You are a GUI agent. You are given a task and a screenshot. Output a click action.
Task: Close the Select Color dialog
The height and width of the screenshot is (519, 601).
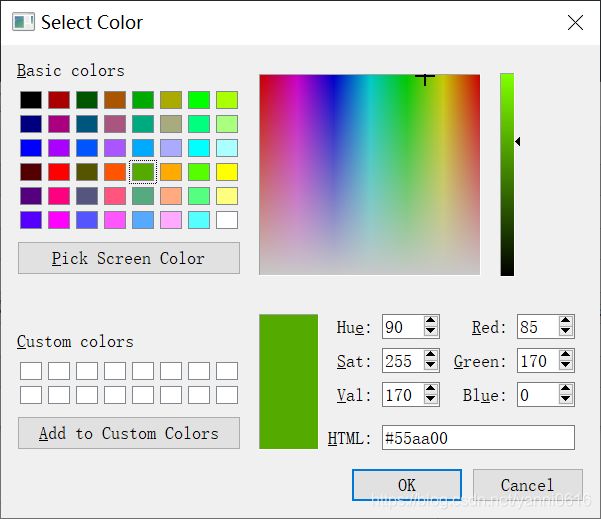[575, 23]
